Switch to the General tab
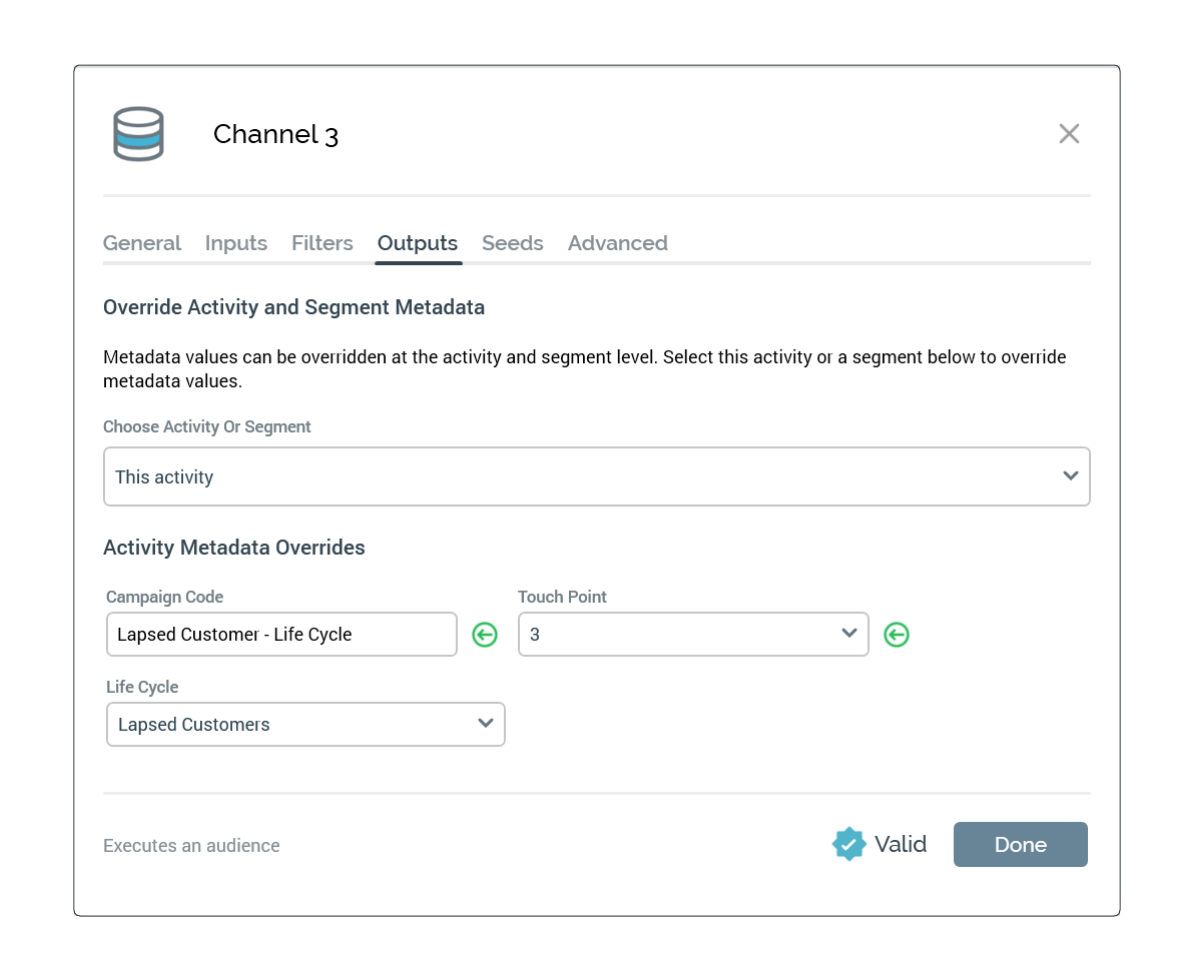 (142, 243)
